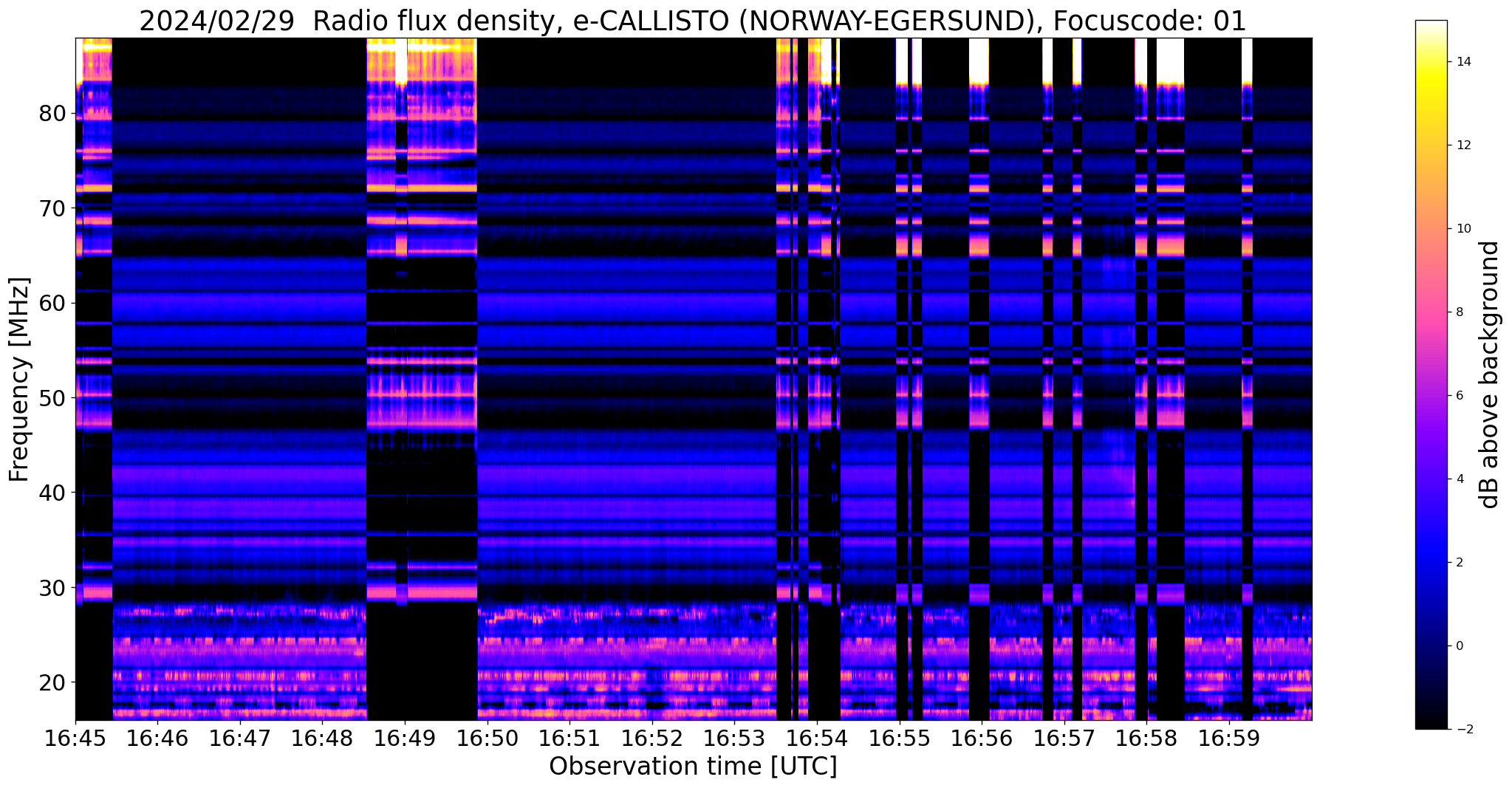The height and width of the screenshot is (788, 1512).
Task: Click the 30 MHz frequency tick label
Action: click(x=53, y=587)
